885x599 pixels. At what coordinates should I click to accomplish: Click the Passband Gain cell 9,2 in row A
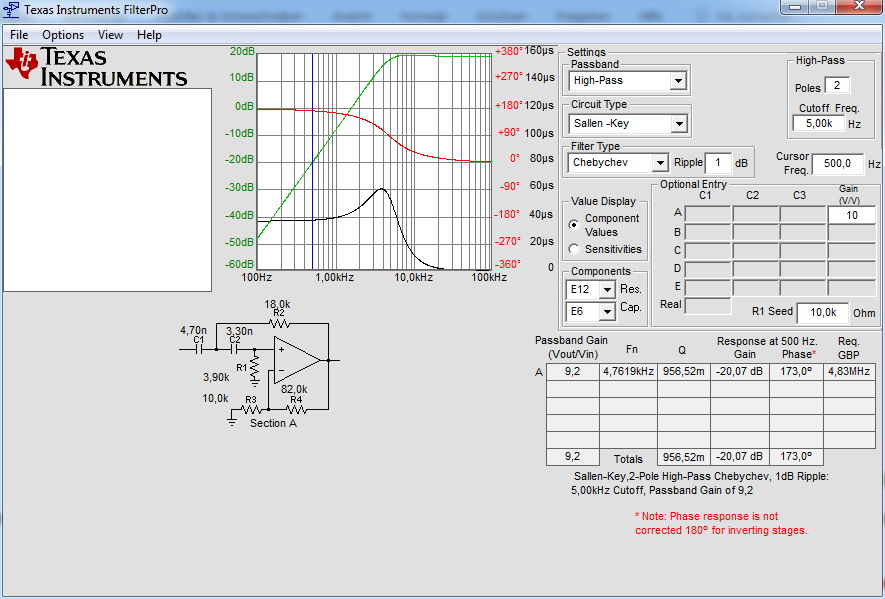572,371
